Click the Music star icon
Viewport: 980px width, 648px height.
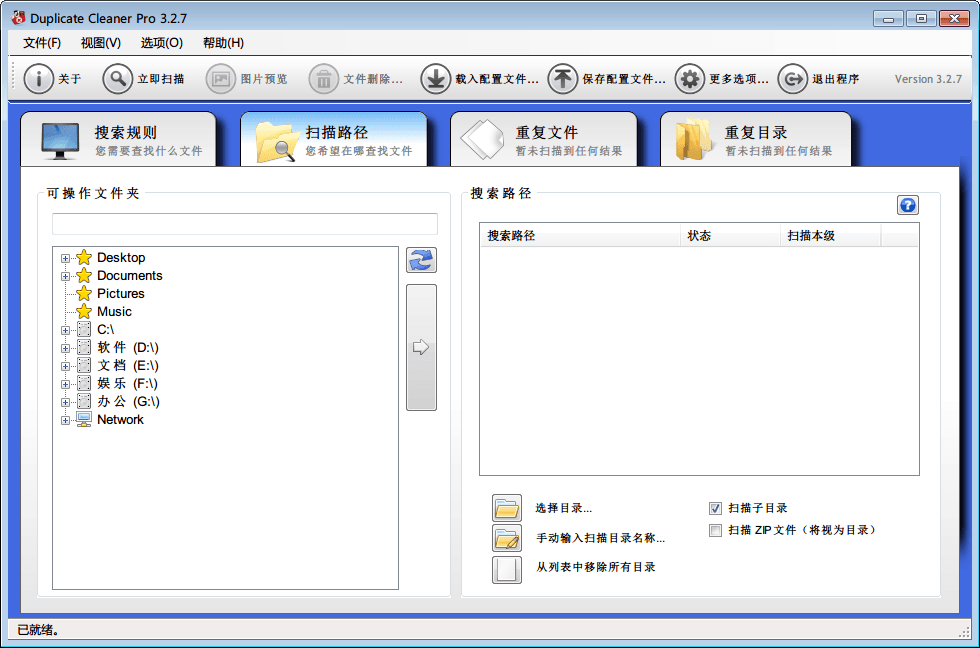tap(84, 311)
